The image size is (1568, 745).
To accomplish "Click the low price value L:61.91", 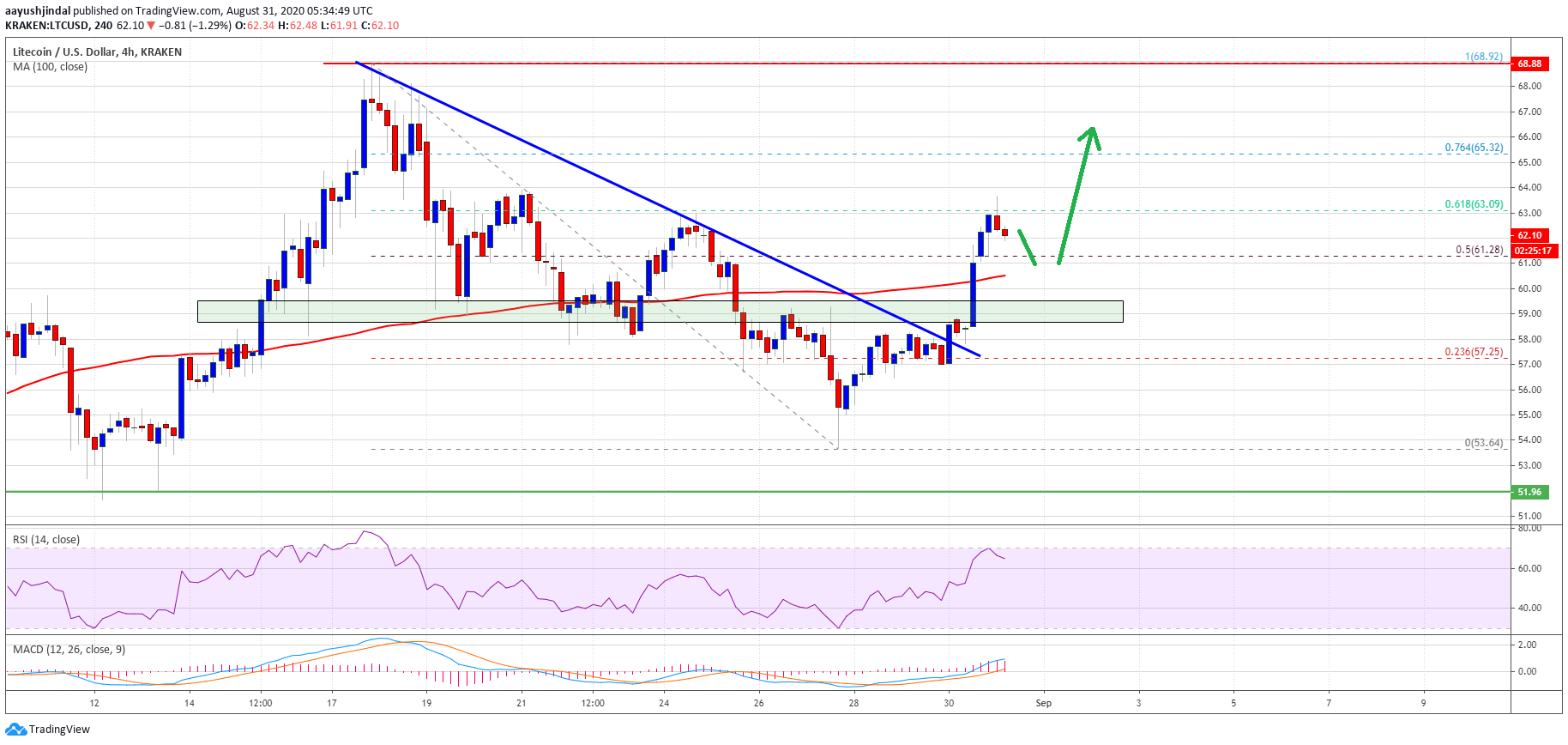I will point(340,26).
